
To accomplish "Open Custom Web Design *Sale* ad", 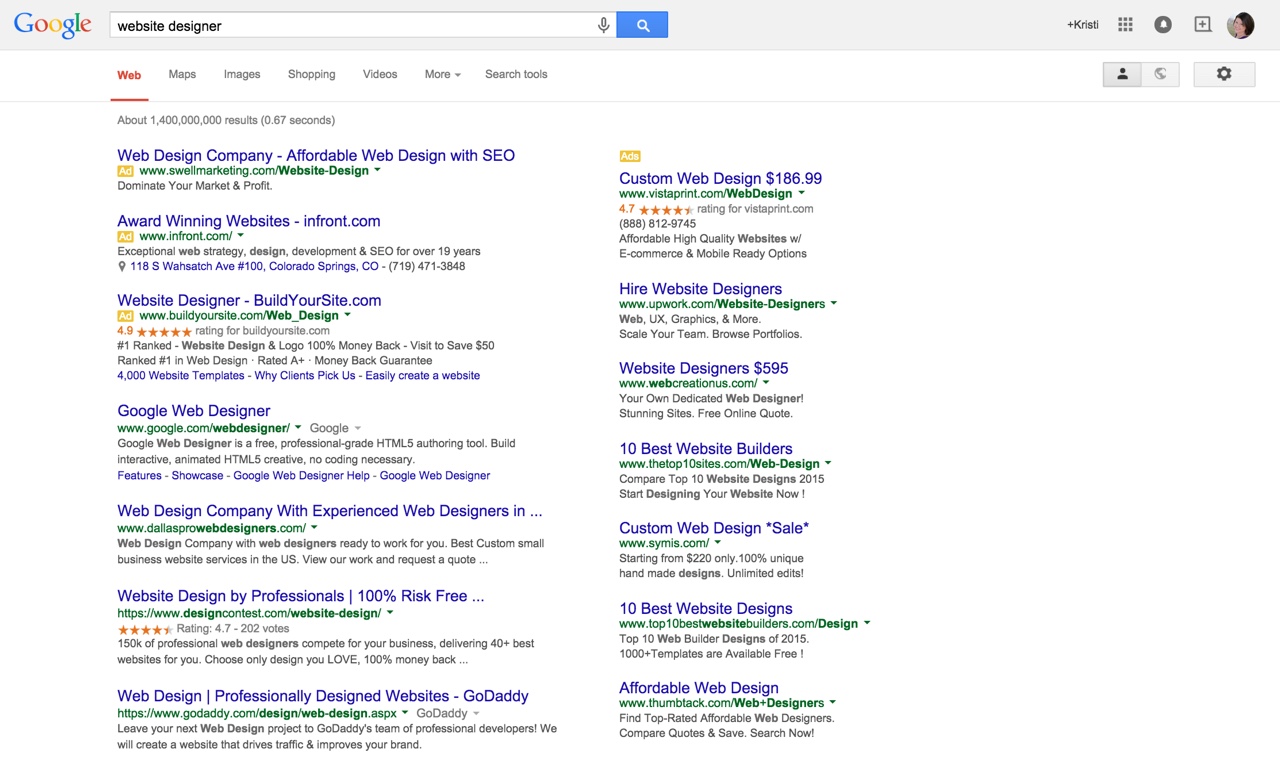I will tap(714, 528).
